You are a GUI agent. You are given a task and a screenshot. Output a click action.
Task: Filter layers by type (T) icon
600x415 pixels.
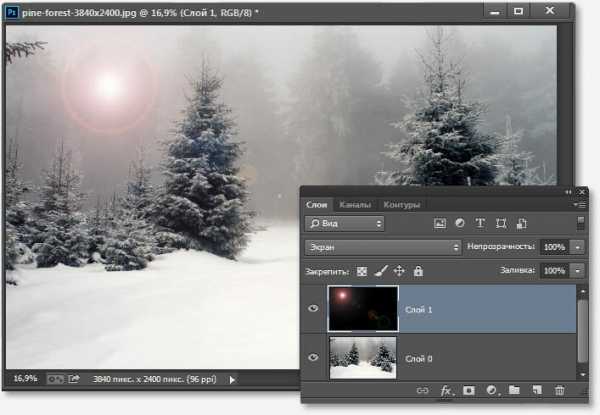pos(480,223)
